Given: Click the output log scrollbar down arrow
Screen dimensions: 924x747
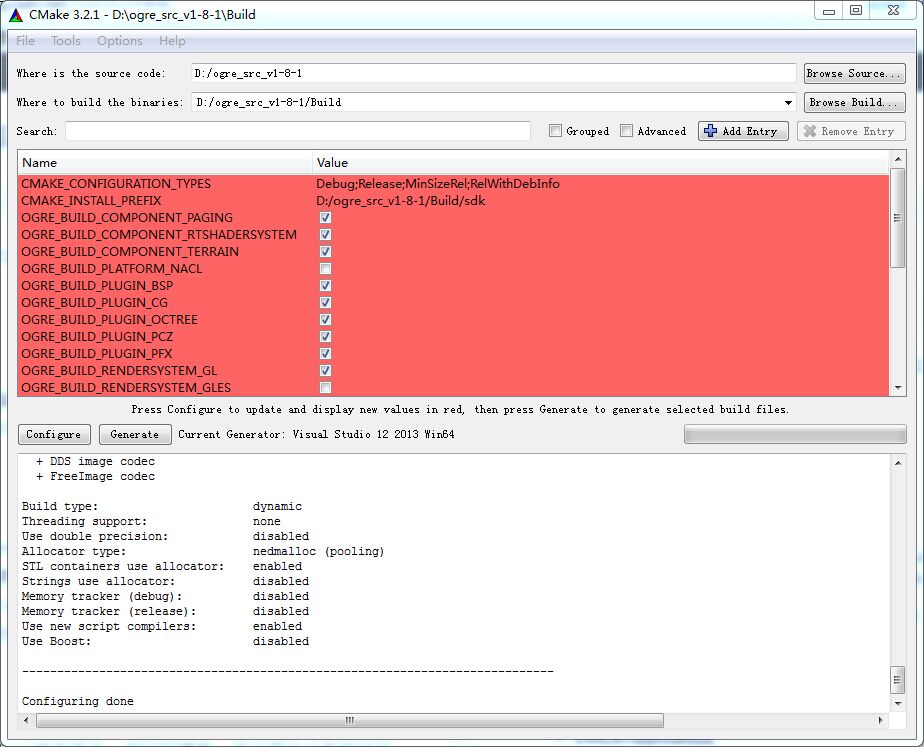Looking at the screenshot, I should tap(897, 703).
